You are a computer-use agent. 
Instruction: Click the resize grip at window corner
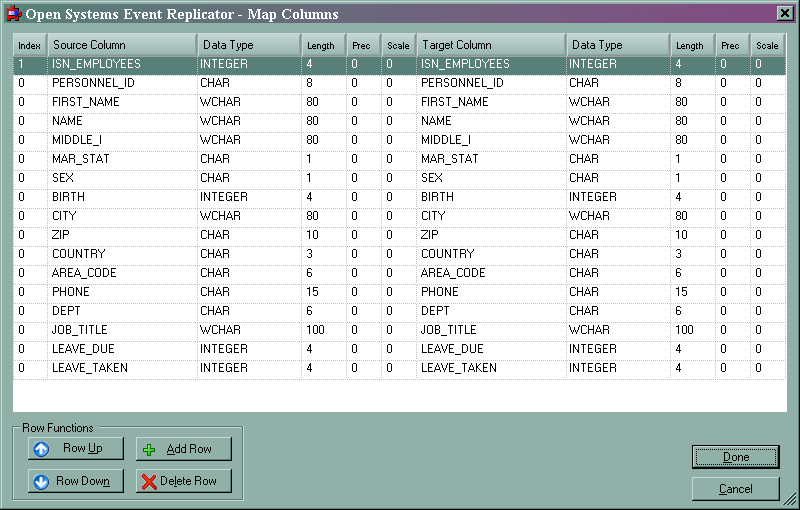(x=790, y=500)
